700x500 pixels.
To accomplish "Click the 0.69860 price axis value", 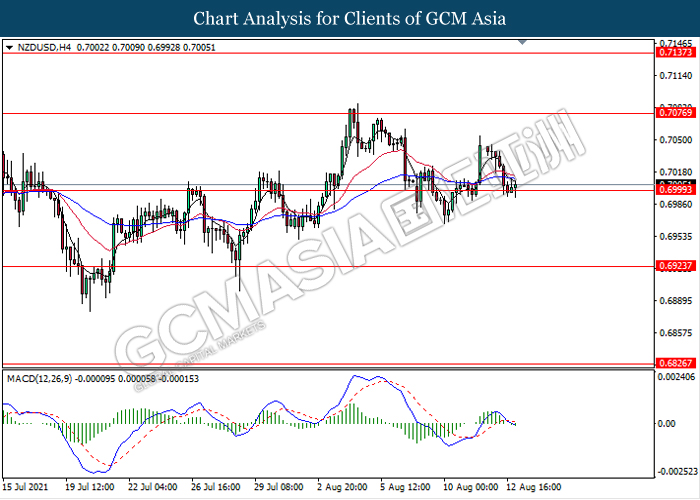I will tap(676, 204).
